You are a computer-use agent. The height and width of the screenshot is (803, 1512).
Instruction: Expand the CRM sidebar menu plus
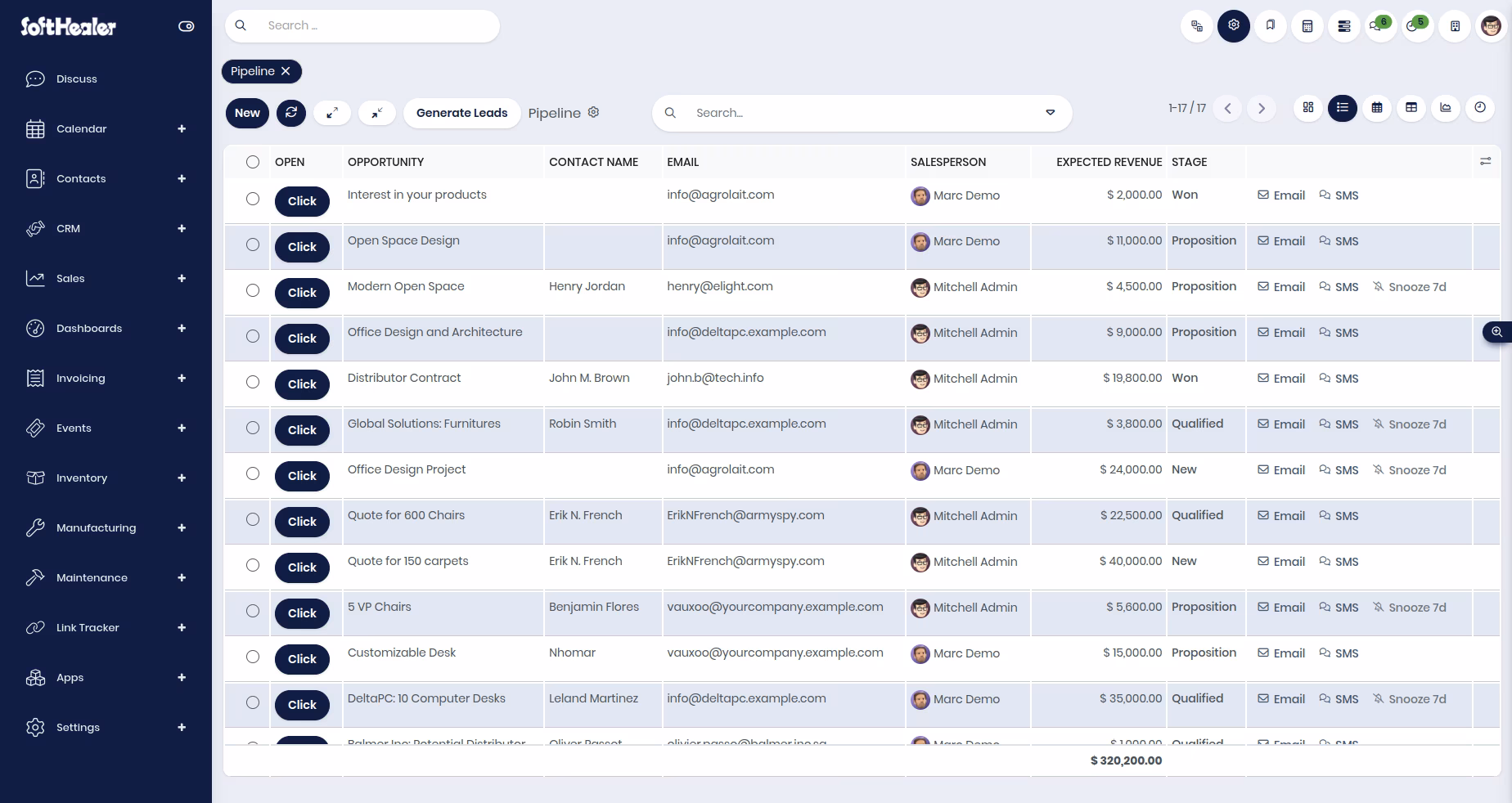coord(182,229)
